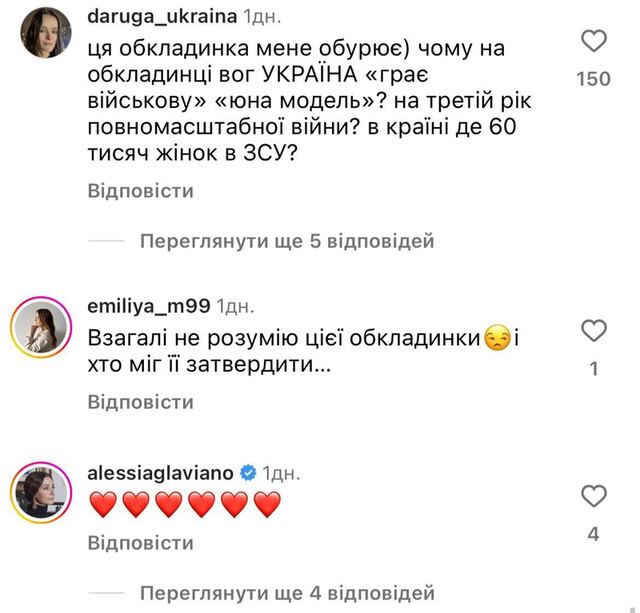Screen dimensions: 640x613
Task: View the 4 likes count on alessiaglaviano's comment
Action: pos(594,535)
